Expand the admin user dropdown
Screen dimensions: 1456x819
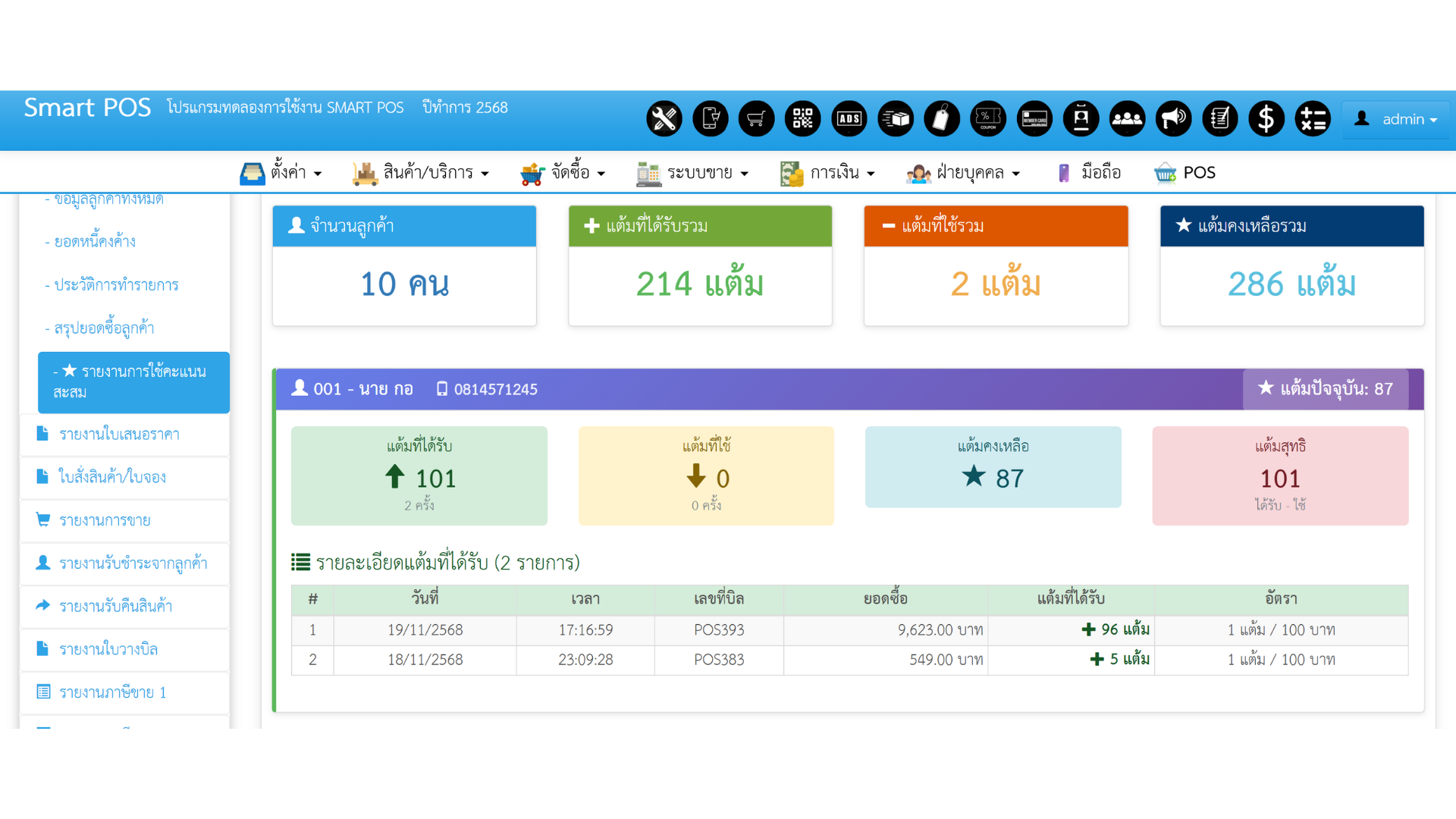(x=1397, y=120)
